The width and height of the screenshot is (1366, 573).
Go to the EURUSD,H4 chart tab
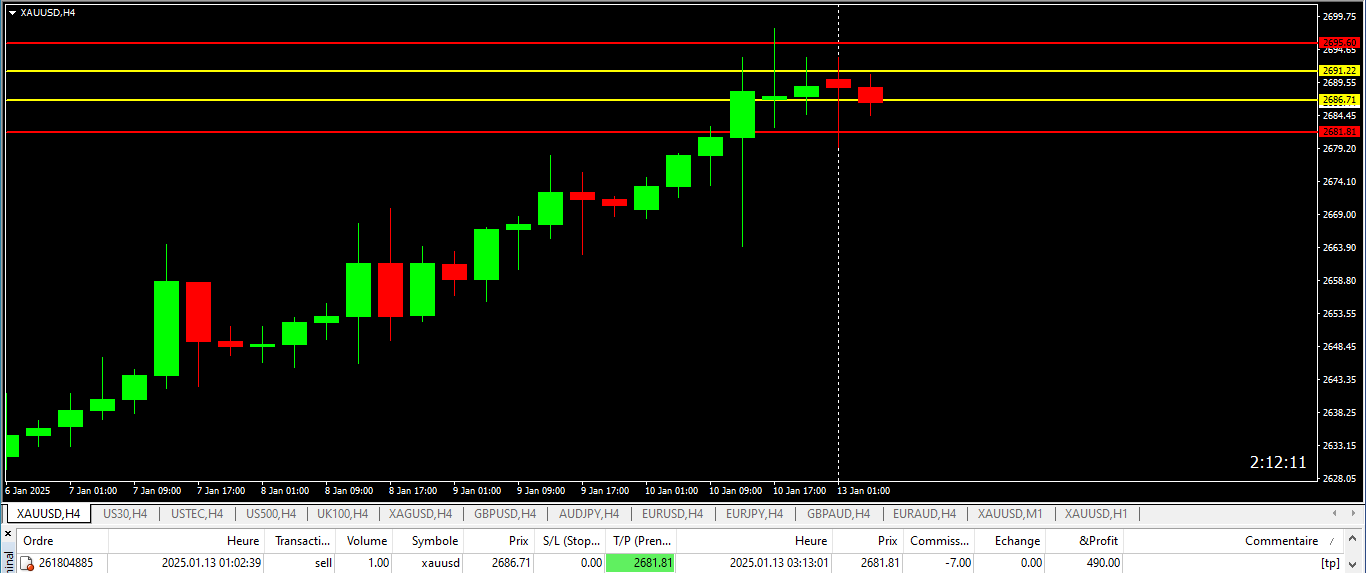coord(672,514)
